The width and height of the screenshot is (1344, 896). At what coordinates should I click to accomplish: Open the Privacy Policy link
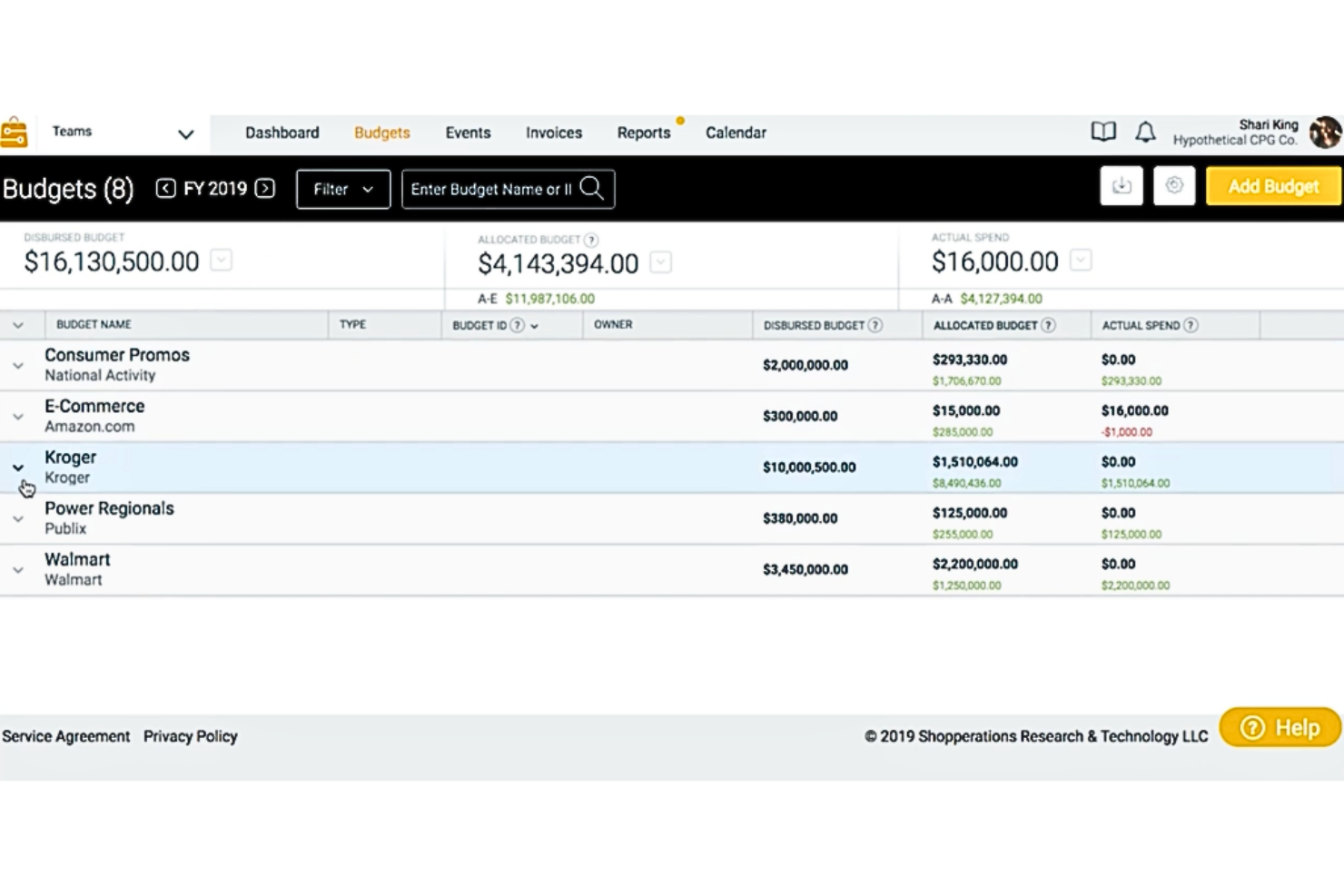pos(191,736)
